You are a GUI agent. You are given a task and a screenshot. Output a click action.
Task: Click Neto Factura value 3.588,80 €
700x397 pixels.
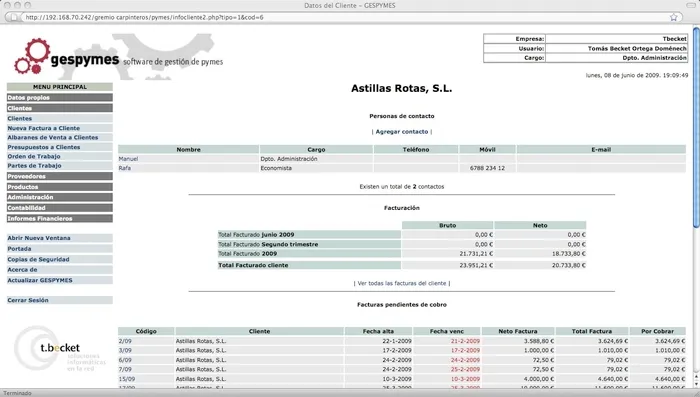tap(539, 341)
